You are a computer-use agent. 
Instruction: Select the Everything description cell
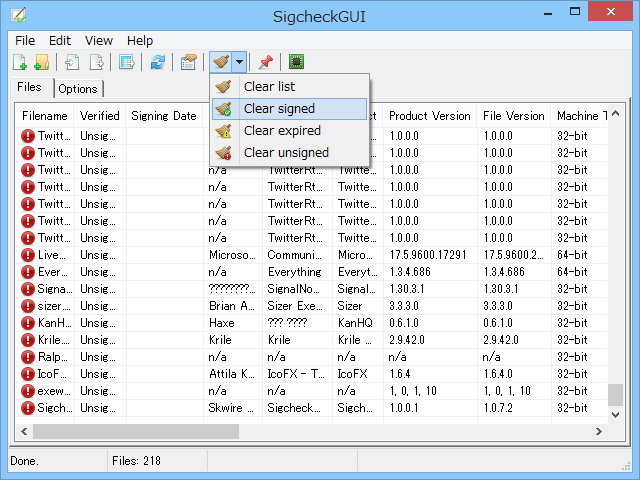[x=295, y=272]
